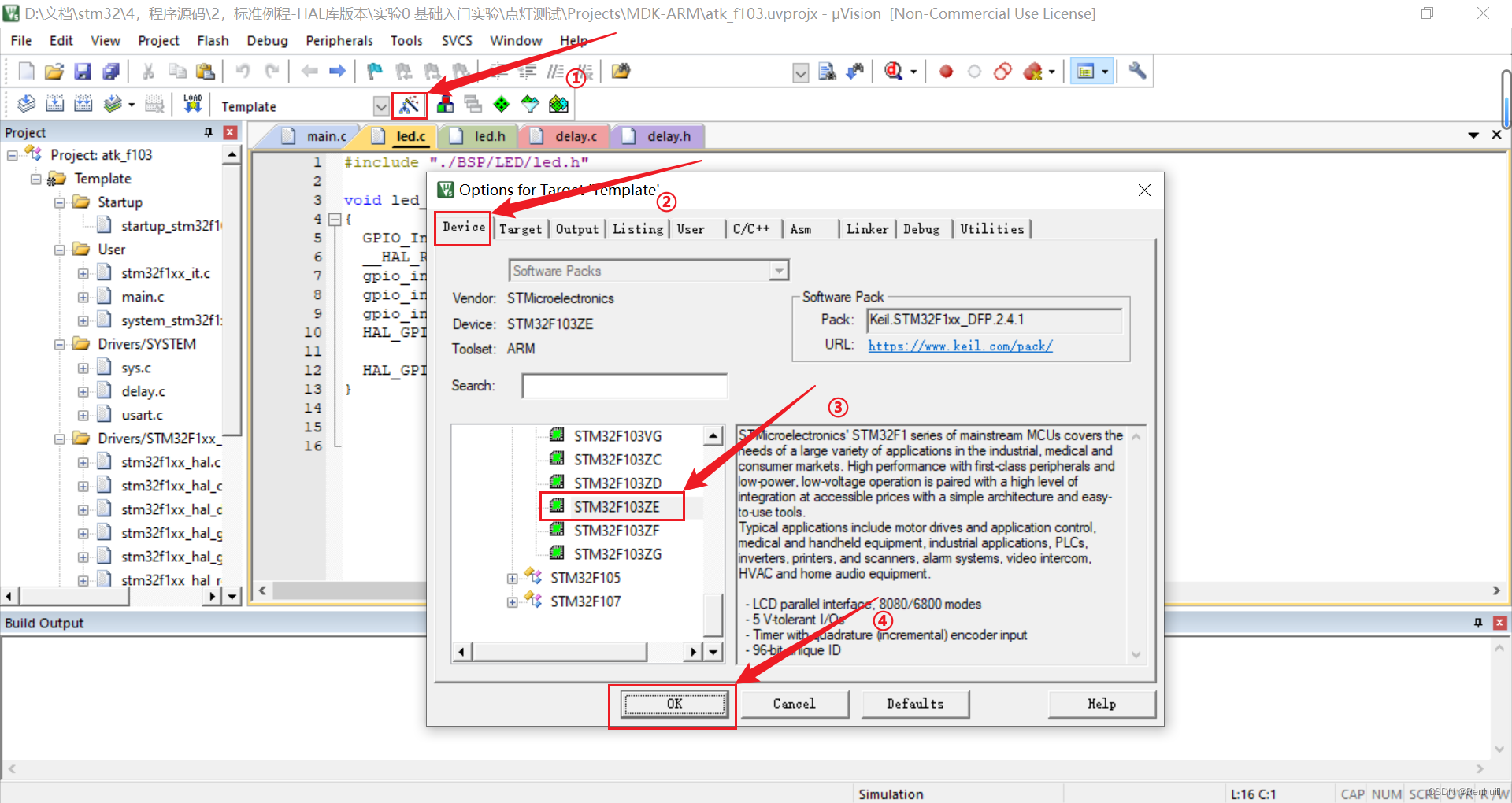Open the editor tab list dropdown arrow
Screen dimensions: 1512x803
coord(1473,135)
